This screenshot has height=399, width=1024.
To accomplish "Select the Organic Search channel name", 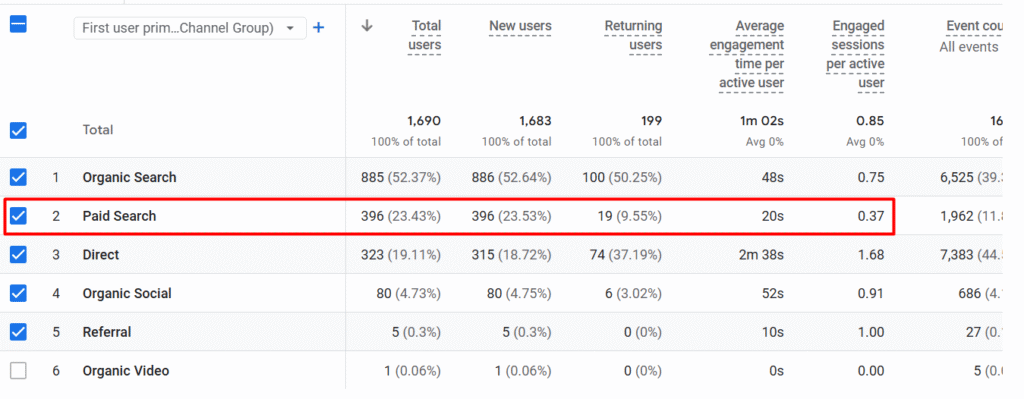I will (x=129, y=178).
